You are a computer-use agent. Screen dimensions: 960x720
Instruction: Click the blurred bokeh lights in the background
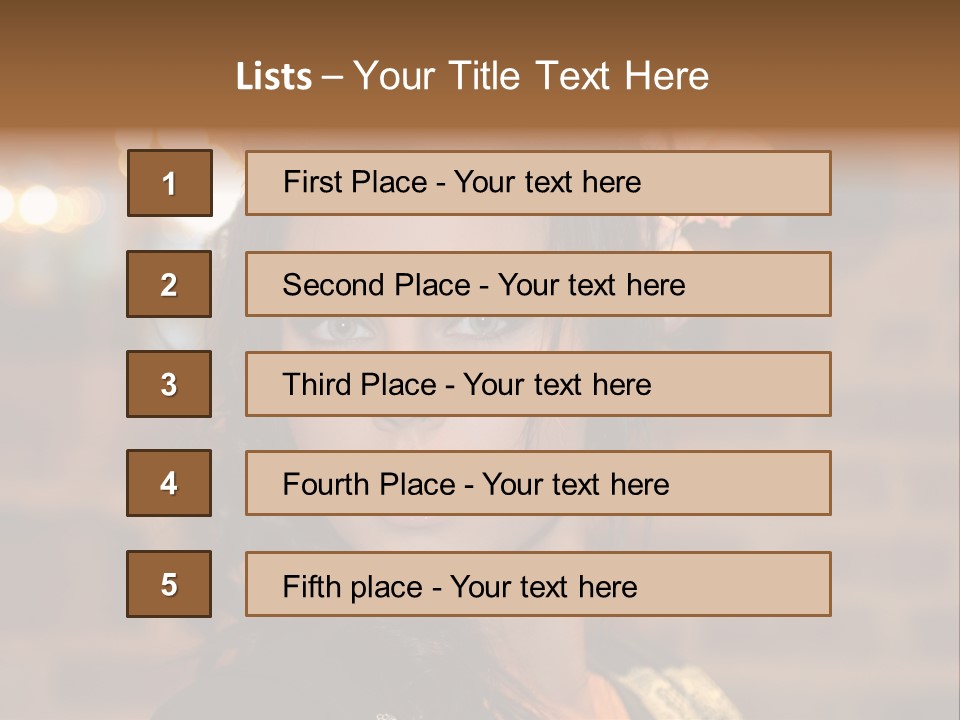tap(35, 205)
